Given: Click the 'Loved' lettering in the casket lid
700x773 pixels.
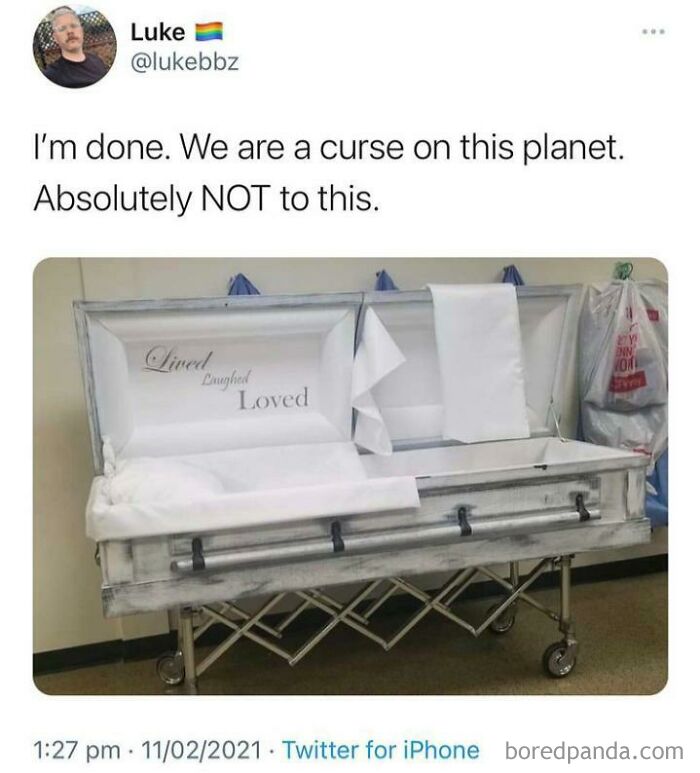Looking at the screenshot, I should click(x=274, y=399).
